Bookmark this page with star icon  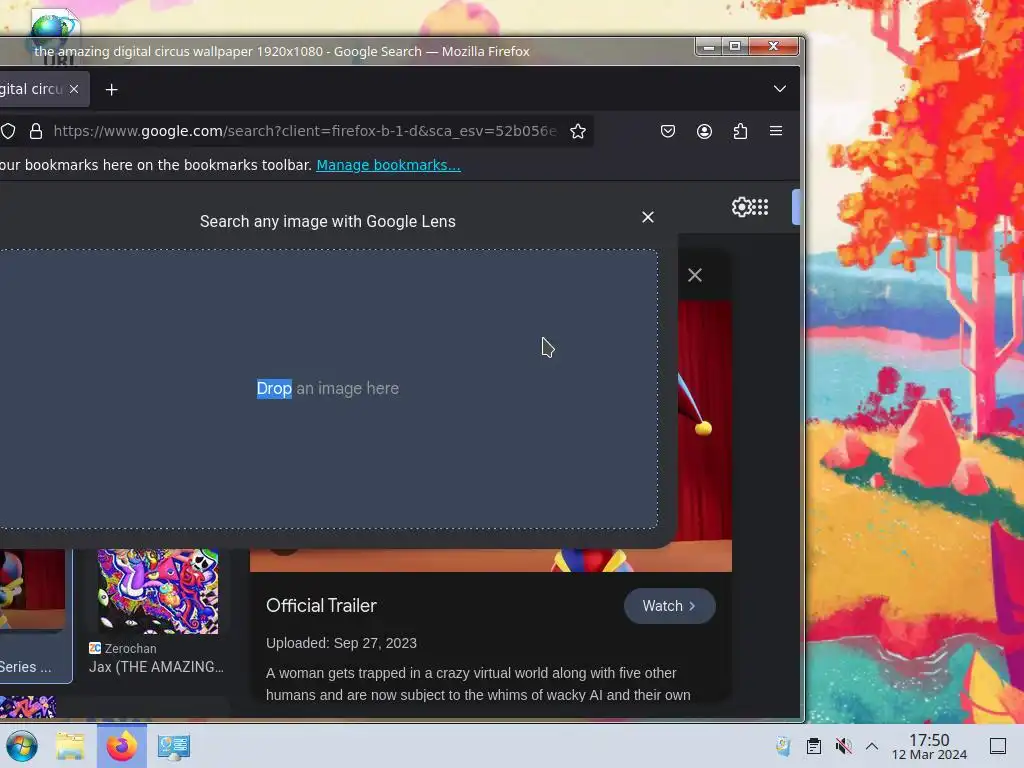578,131
